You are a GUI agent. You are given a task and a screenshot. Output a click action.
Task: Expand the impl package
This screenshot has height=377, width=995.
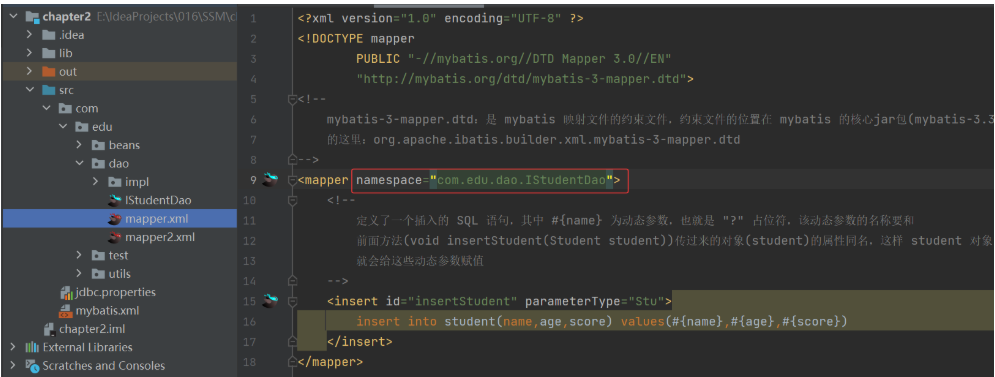point(96,182)
